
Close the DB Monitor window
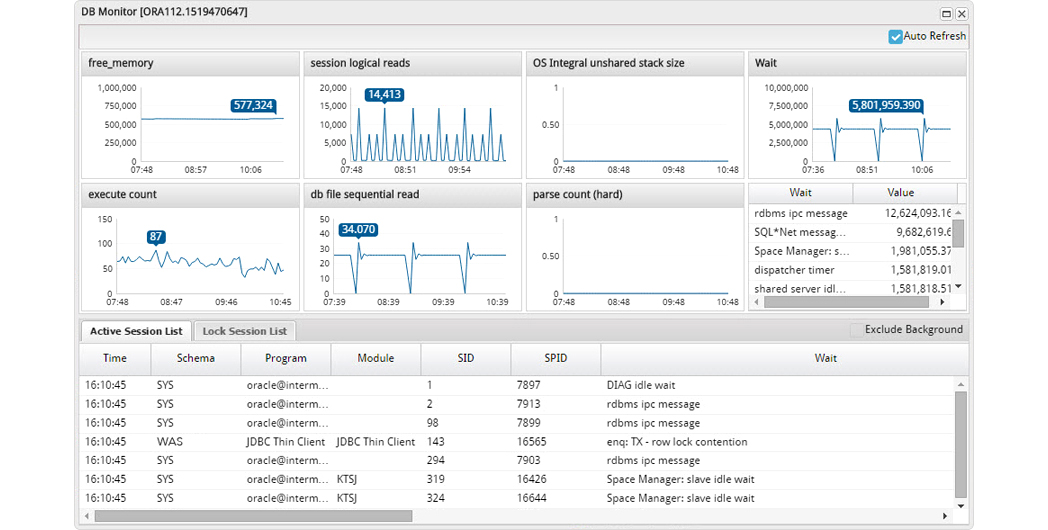point(961,13)
